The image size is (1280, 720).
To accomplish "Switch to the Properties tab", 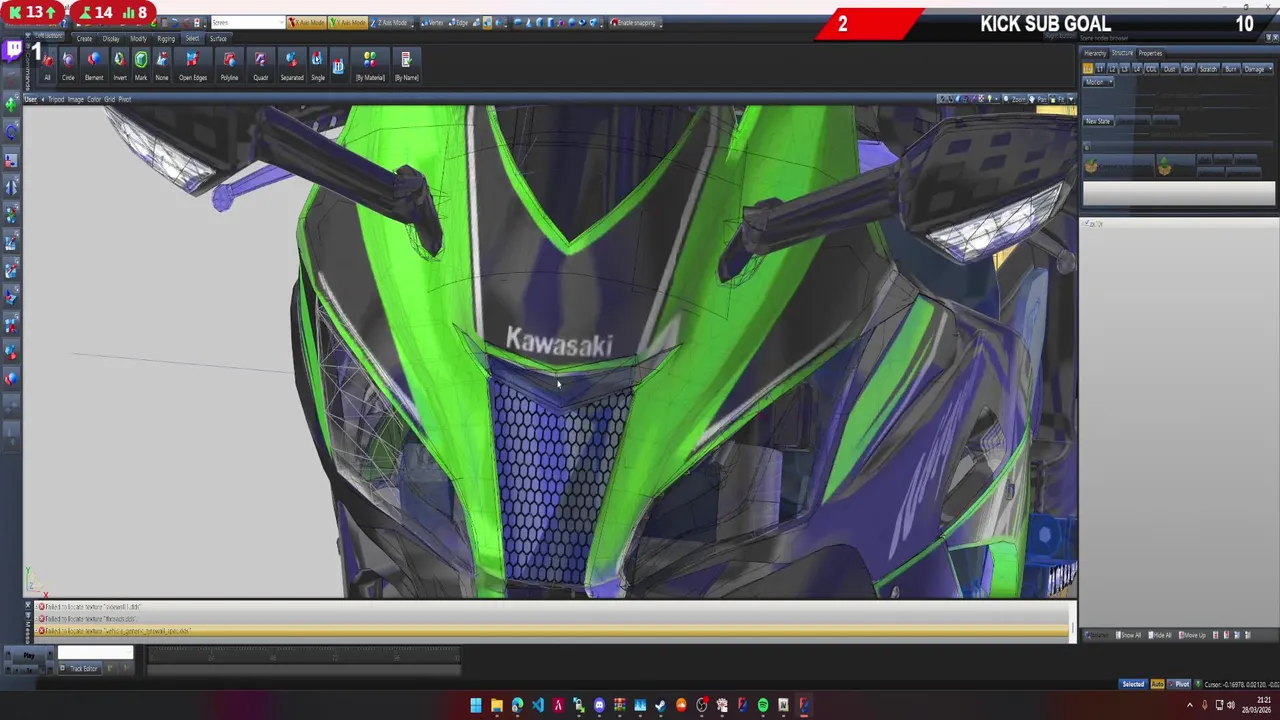I will point(1150,53).
